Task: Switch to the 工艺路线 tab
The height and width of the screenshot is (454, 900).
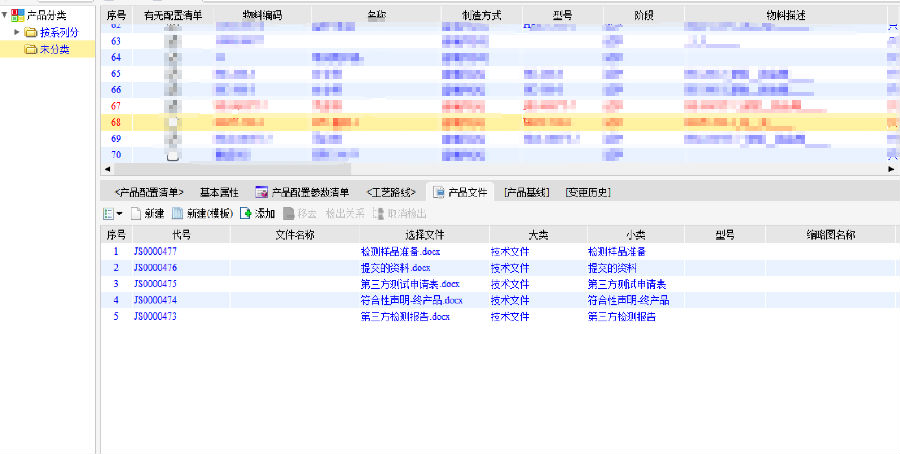Action: pyautogui.click(x=391, y=191)
